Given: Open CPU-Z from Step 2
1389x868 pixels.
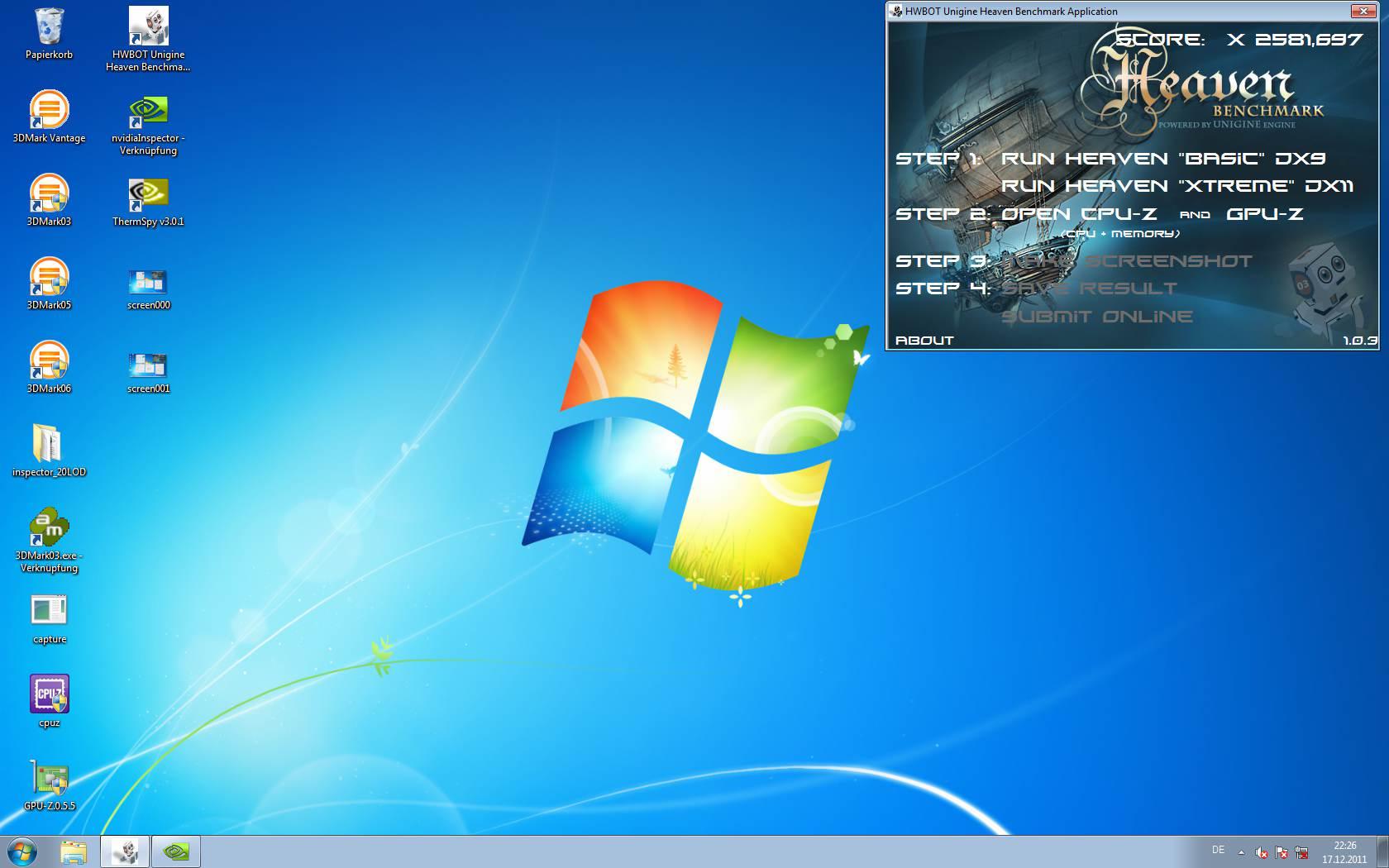Looking at the screenshot, I should point(1079,214).
